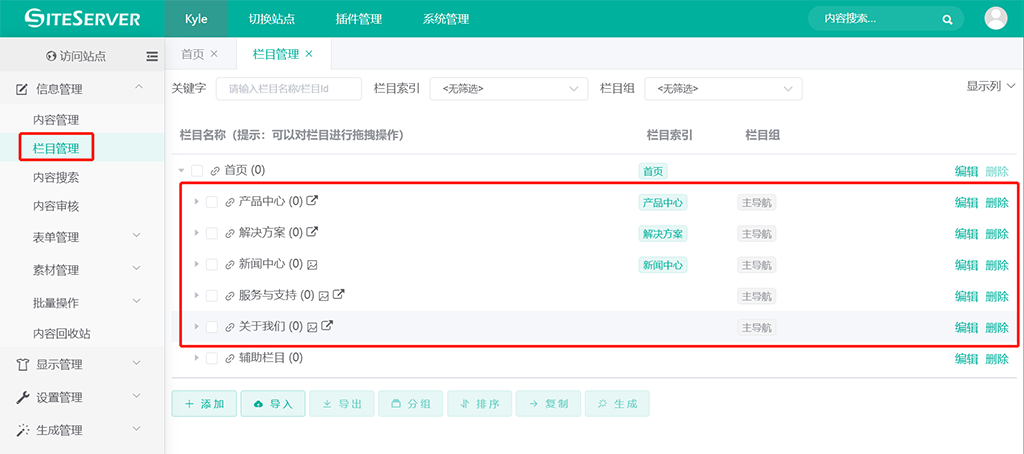Click image icon beside 服务与支持

[323, 296]
